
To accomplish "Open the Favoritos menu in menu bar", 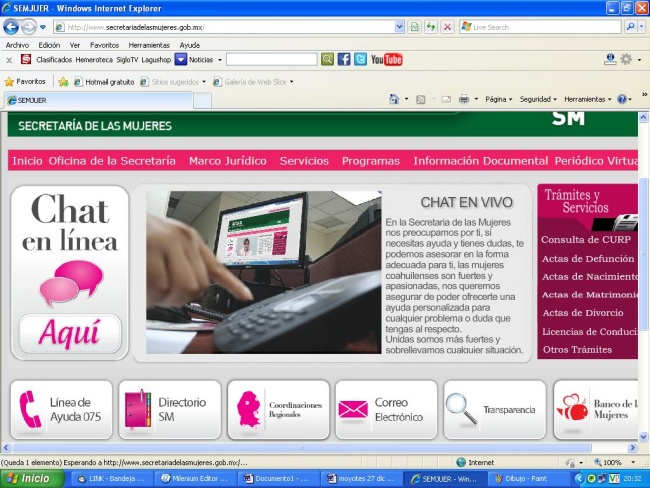I will 104,45.
